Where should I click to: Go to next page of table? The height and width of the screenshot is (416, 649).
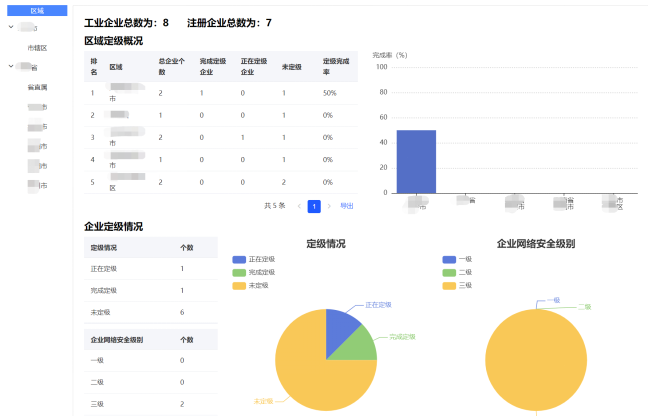coord(329,206)
